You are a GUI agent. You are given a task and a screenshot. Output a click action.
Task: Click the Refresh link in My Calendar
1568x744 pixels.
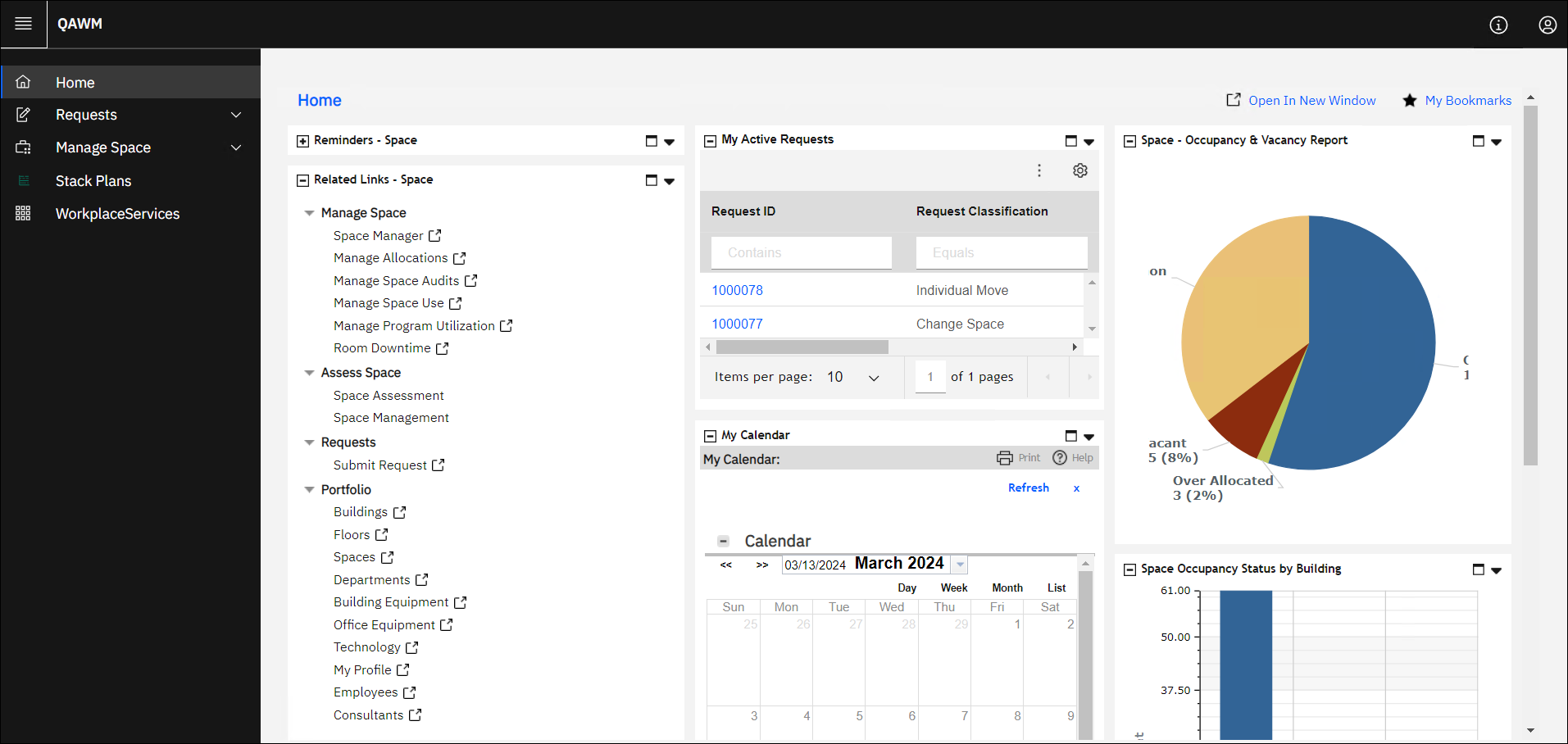(x=1028, y=488)
